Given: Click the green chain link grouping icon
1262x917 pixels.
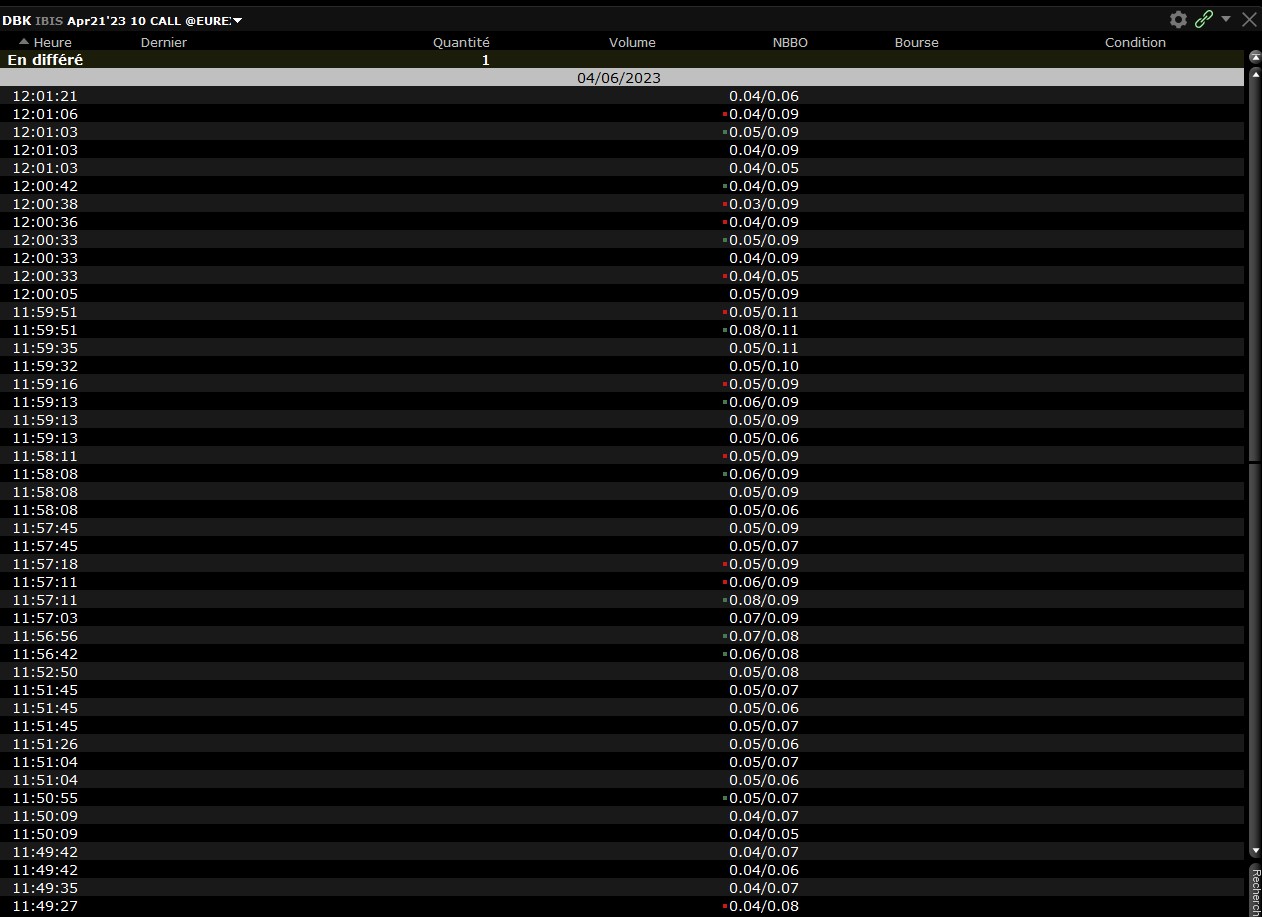Looking at the screenshot, I should 1204,19.
